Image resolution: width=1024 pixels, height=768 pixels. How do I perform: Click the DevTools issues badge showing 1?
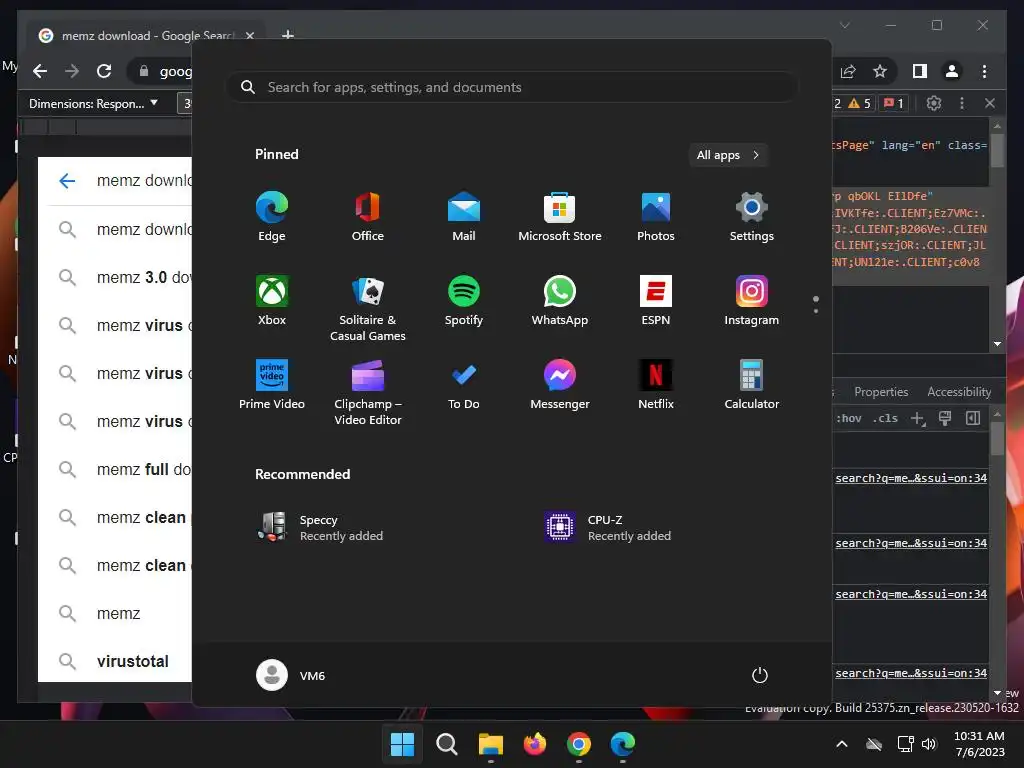click(x=893, y=103)
